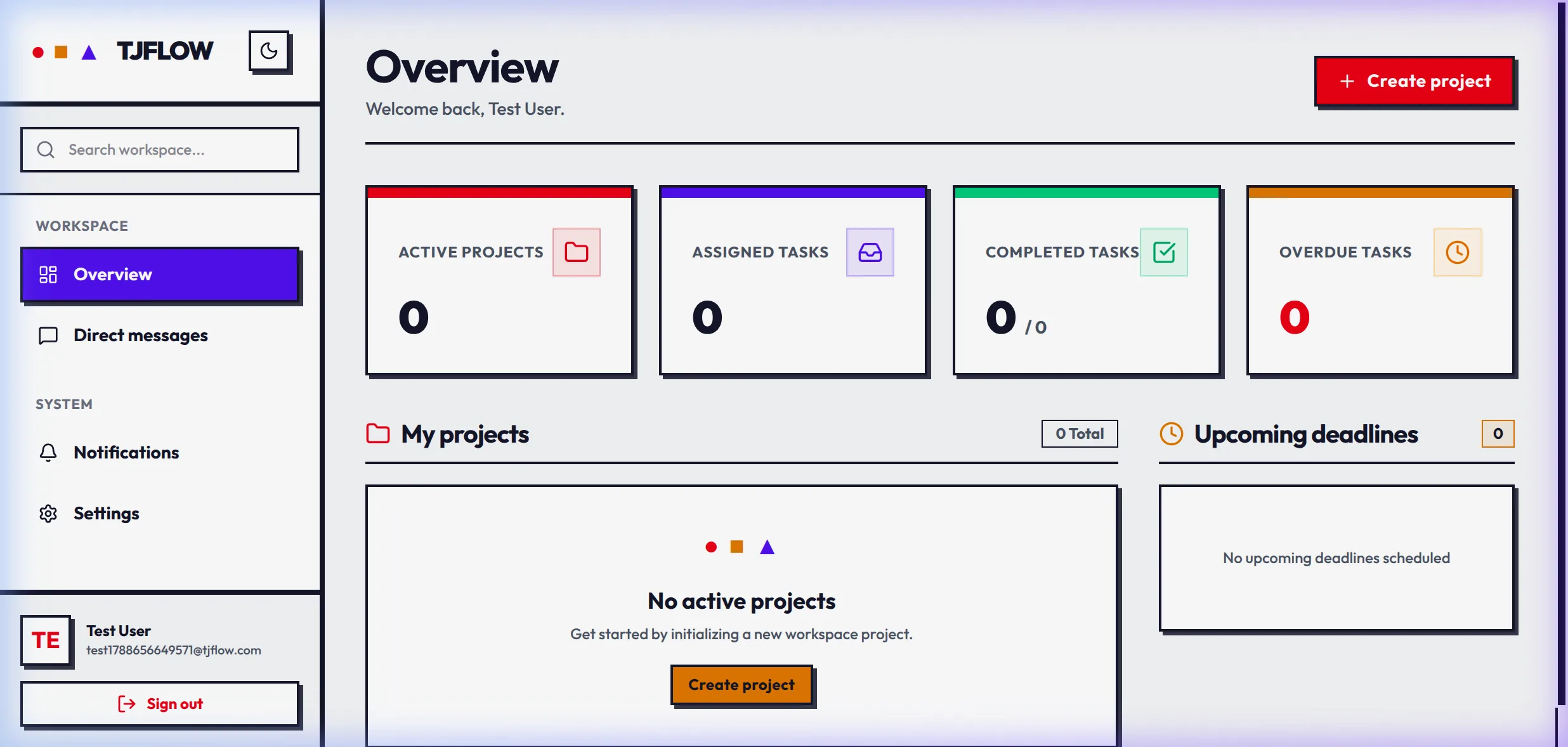Click No upcoming deadlines scheduled text

point(1336,558)
